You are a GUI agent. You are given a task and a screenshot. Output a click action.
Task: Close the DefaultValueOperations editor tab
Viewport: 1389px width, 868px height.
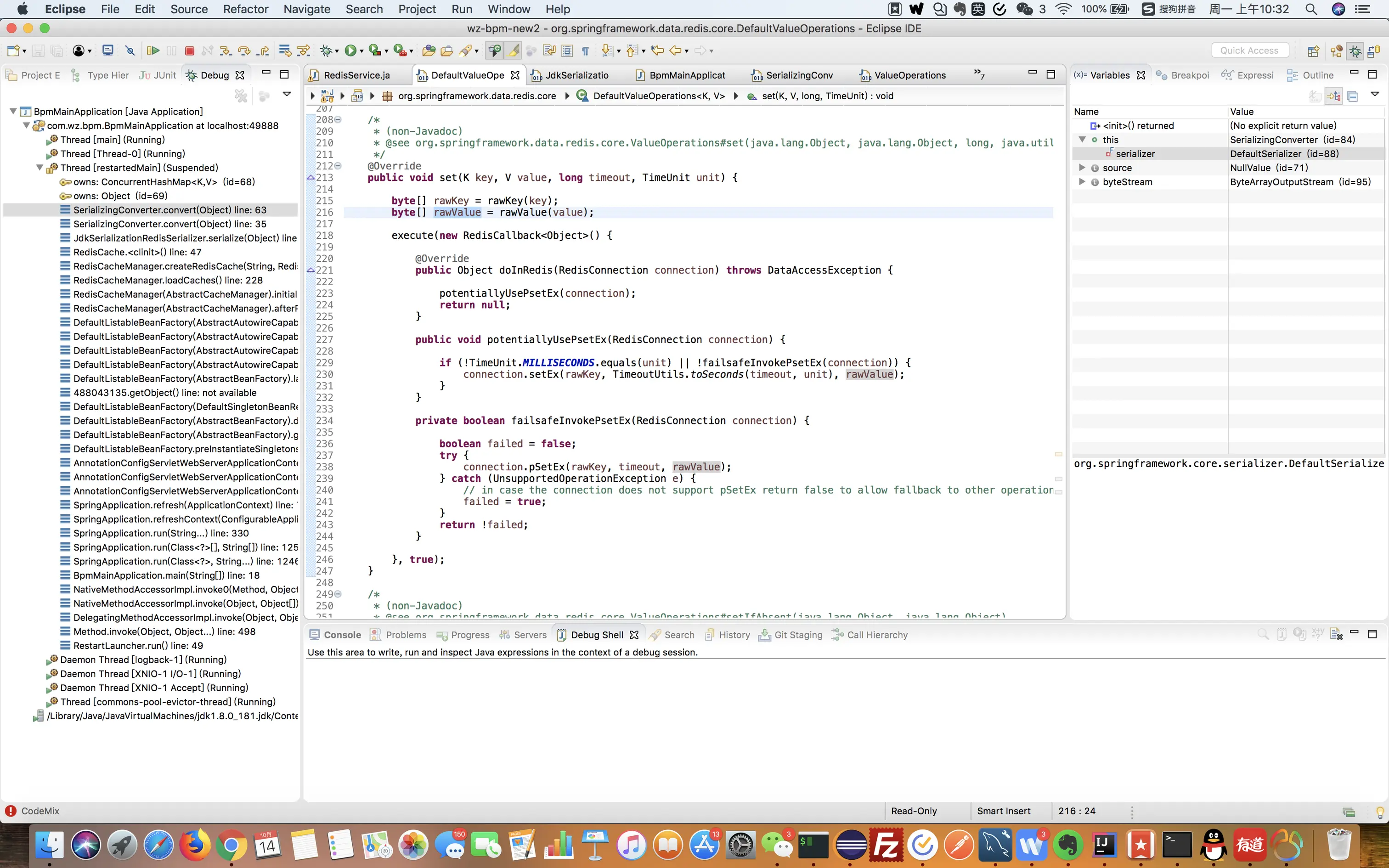[515, 75]
